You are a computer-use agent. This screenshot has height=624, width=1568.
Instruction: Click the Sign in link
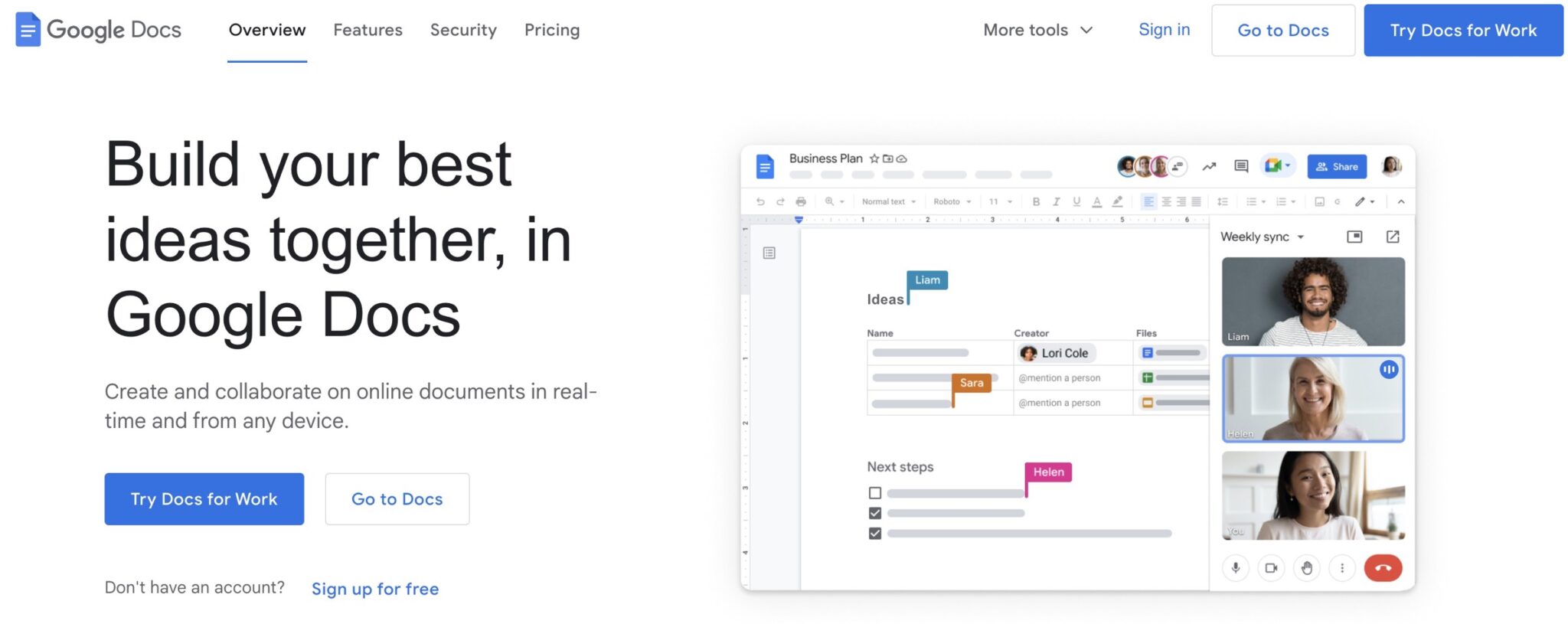[x=1164, y=30]
